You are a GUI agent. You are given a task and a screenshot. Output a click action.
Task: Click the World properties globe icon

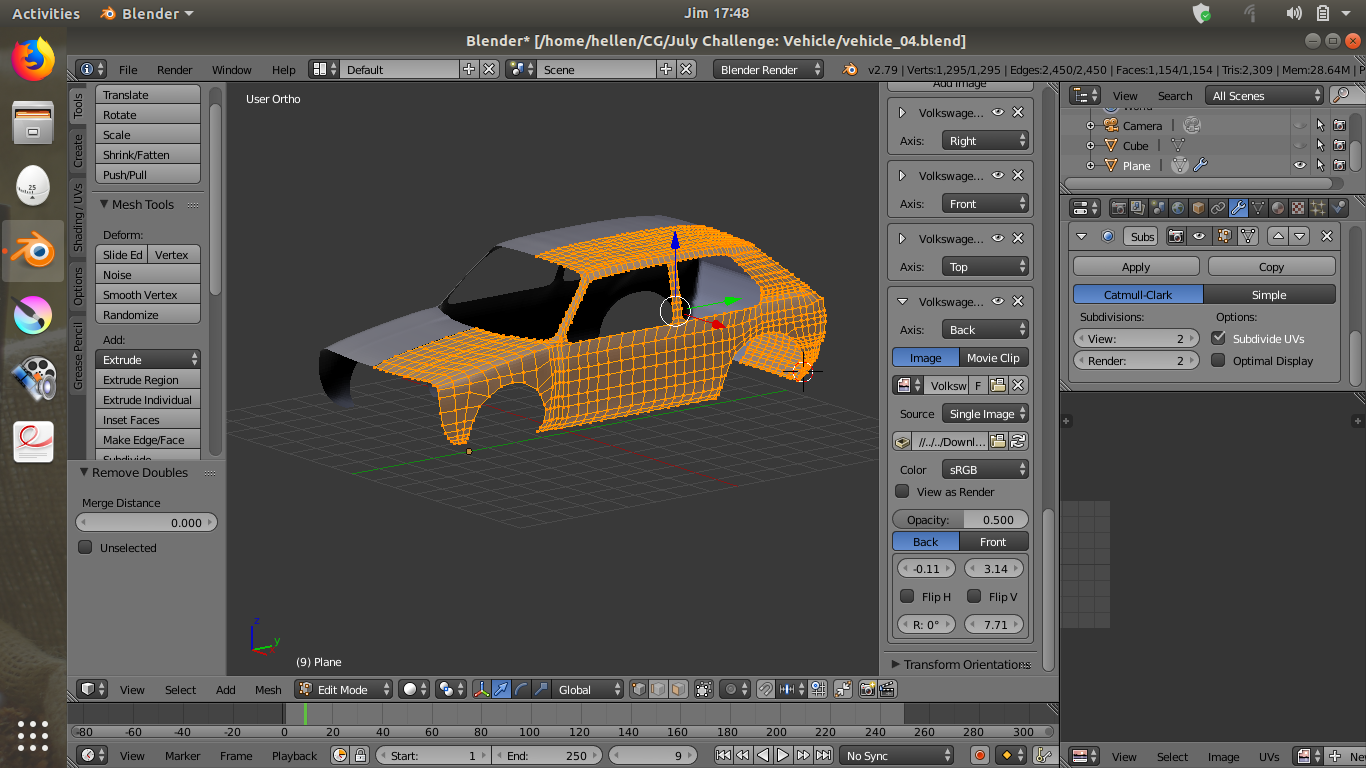(1178, 208)
